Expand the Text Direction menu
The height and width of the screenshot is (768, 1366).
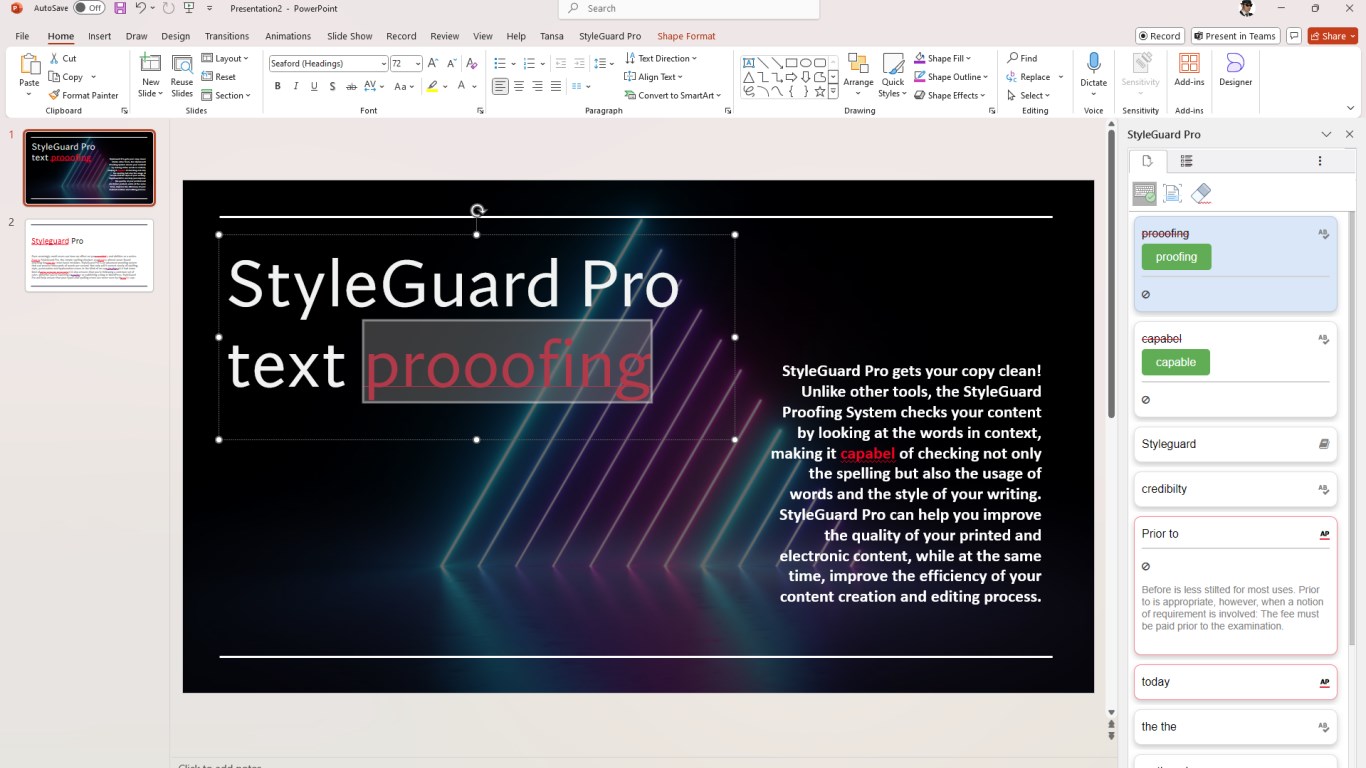661,58
